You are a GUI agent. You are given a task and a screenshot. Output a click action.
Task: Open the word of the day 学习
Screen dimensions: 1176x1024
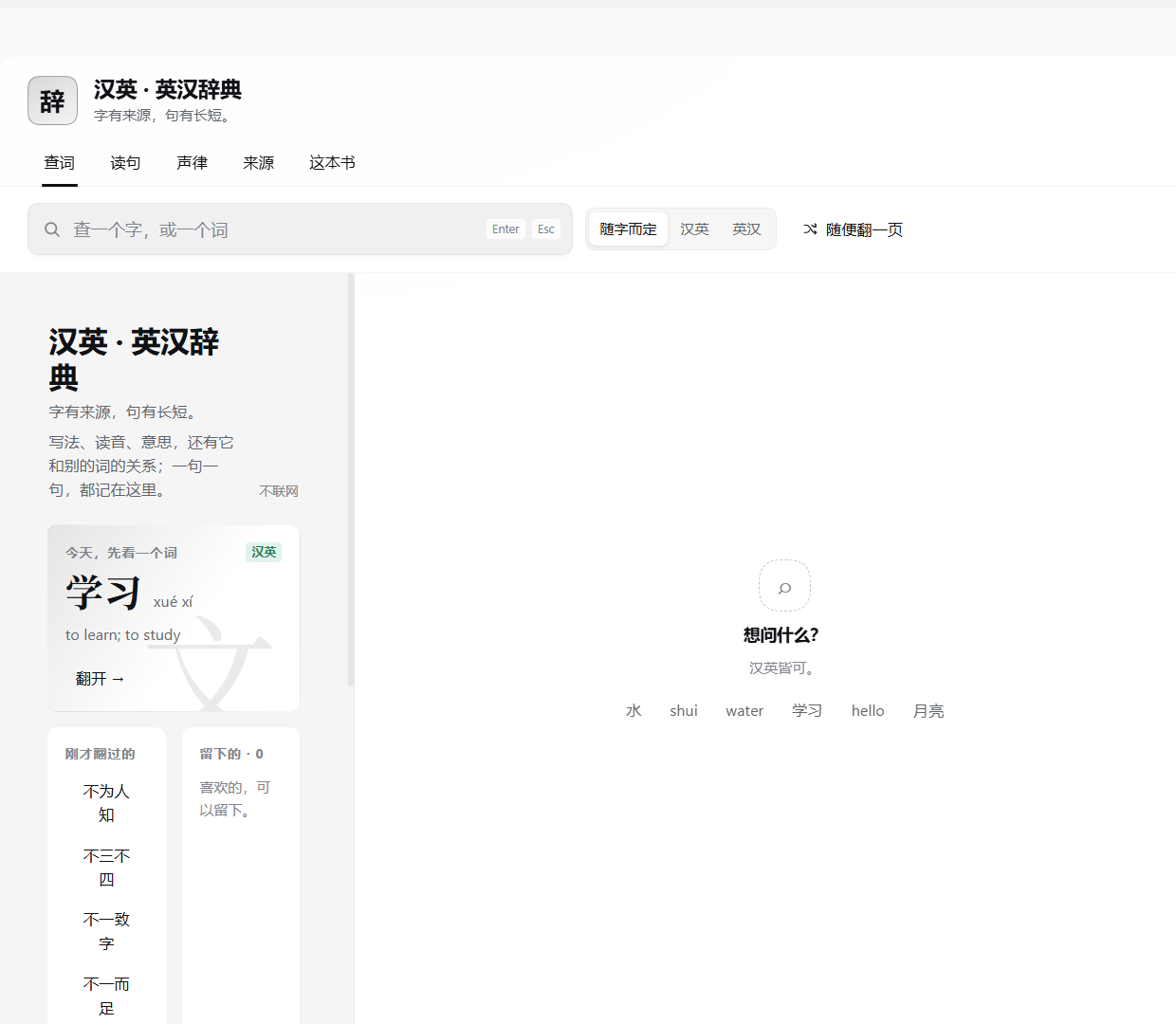[x=103, y=594]
